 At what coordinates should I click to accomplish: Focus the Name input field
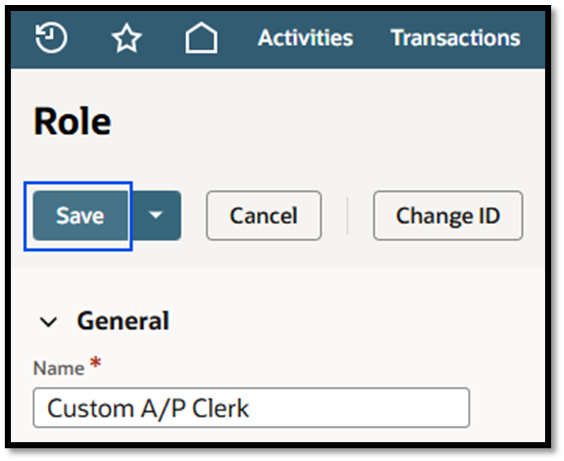tap(251, 408)
